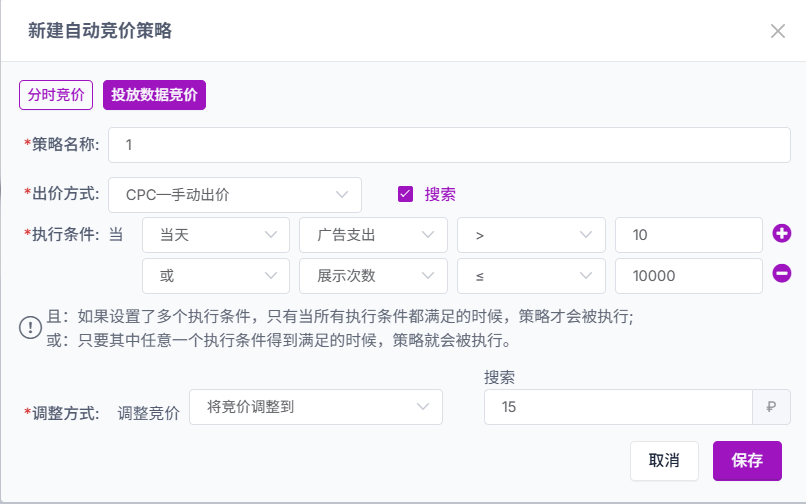The width and height of the screenshot is (806, 504).
Task: Open the 广告支出 metric dropdown
Action: pos(373,235)
